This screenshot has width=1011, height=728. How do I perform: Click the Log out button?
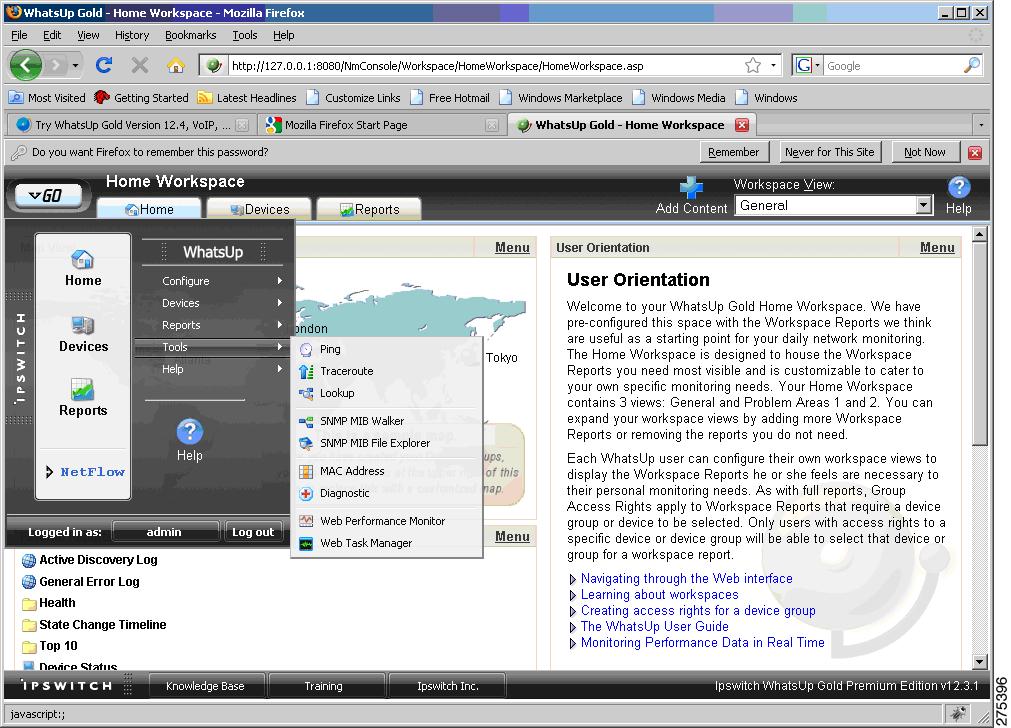[253, 532]
